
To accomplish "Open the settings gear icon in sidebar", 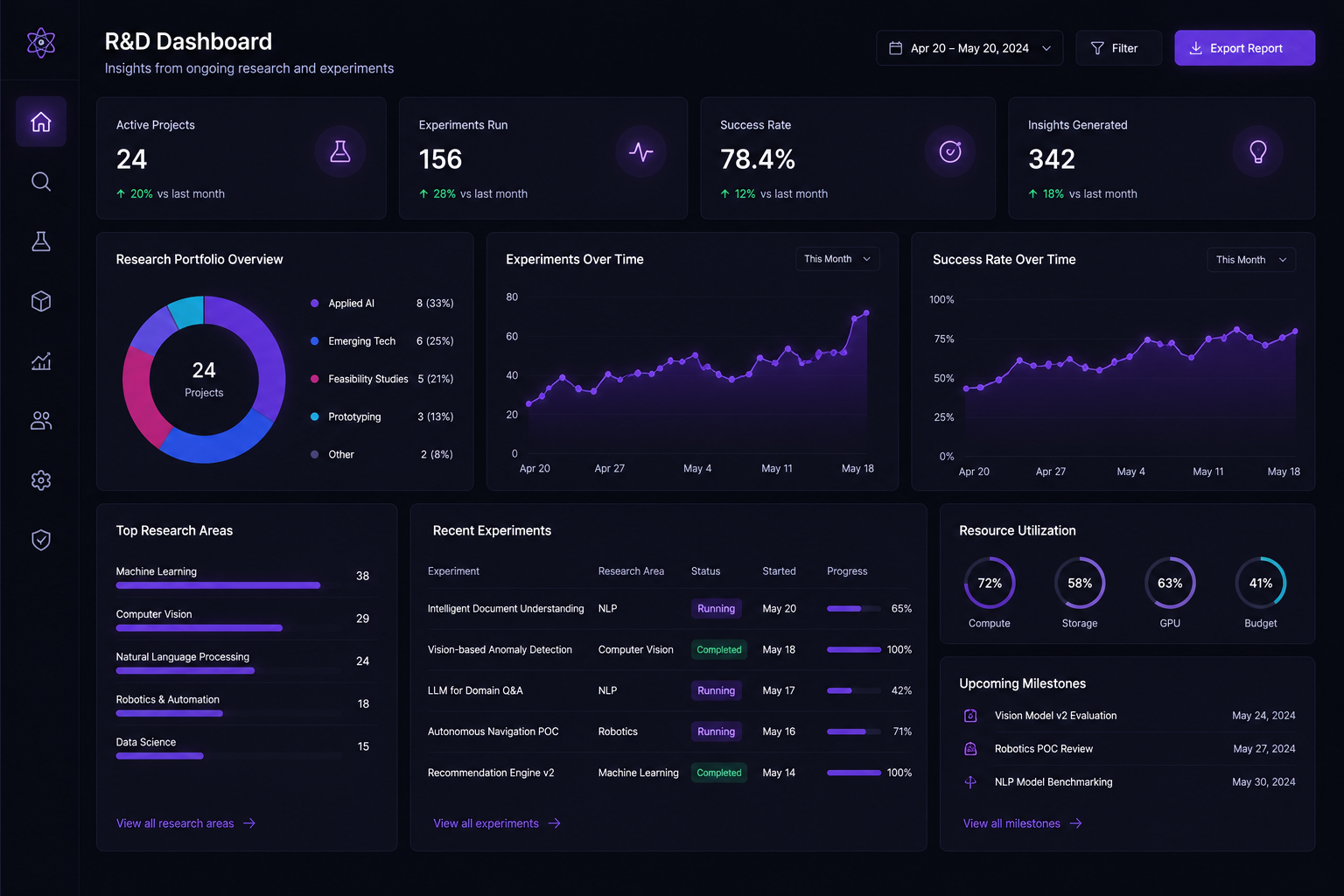I will [41, 480].
